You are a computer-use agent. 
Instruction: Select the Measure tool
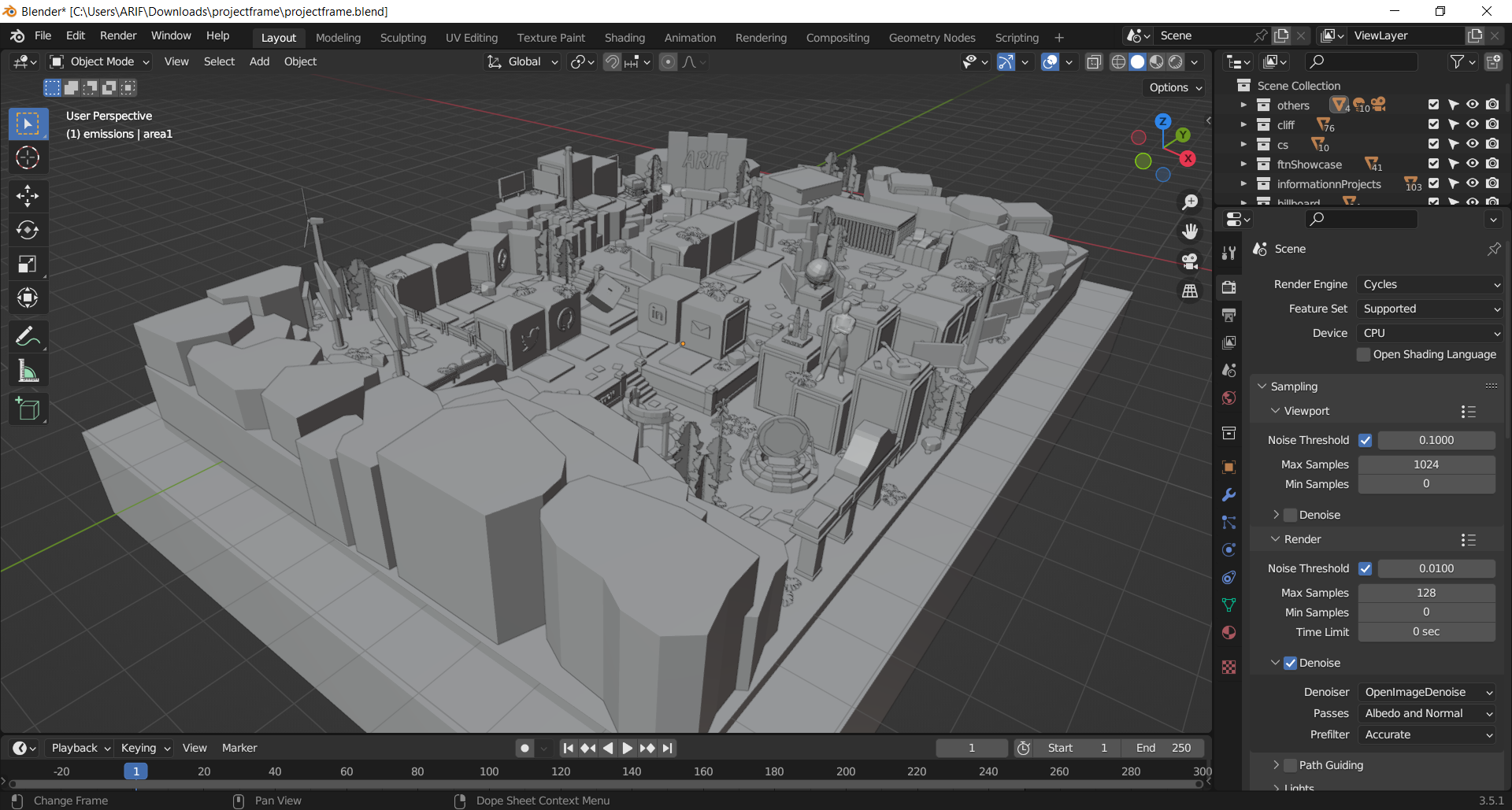pos(28,371)
